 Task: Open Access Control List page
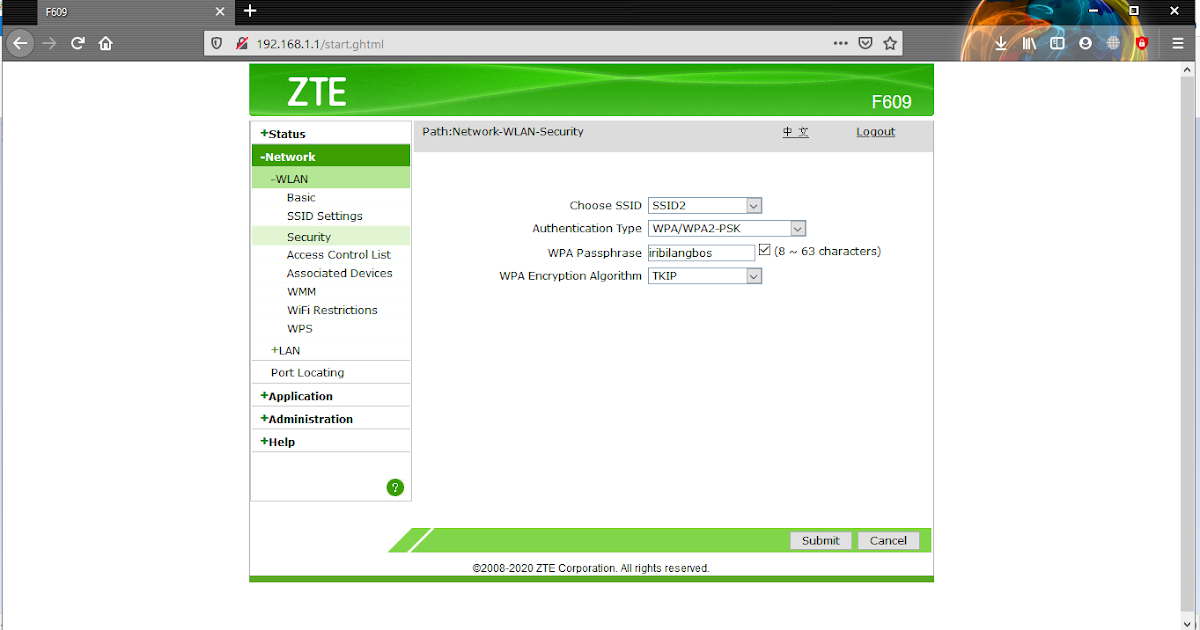[339, 255]
